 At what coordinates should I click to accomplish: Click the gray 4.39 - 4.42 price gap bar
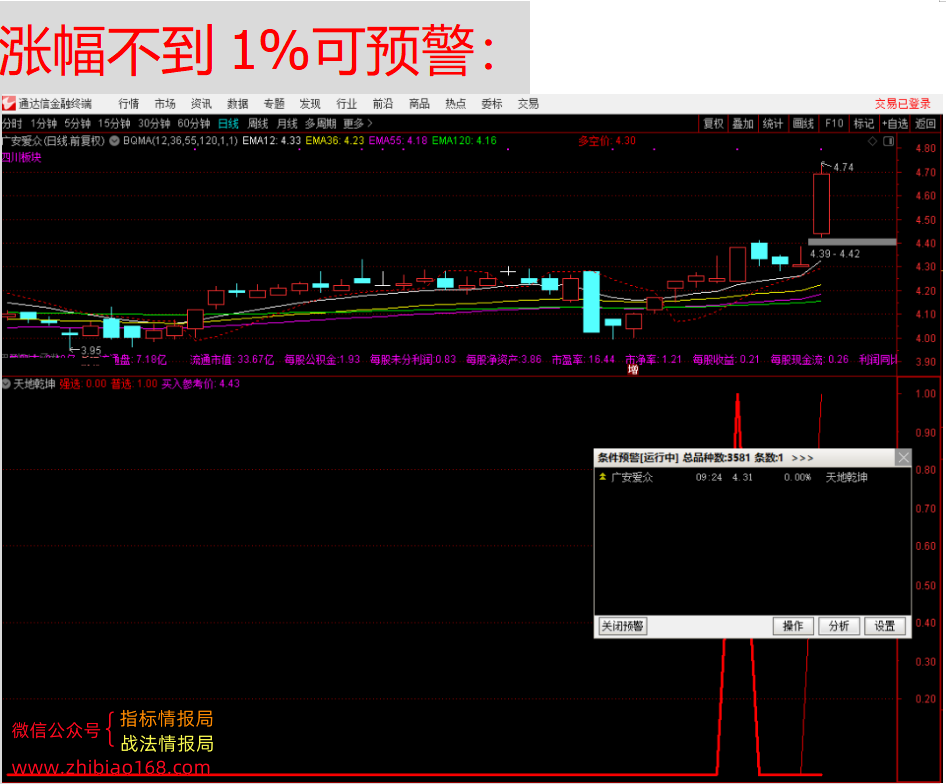coord(852,242)
